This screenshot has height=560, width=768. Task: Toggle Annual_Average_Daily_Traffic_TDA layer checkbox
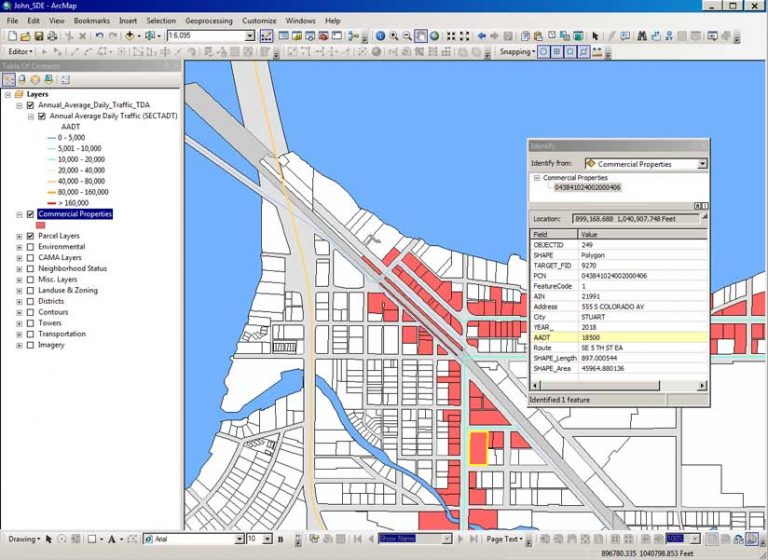pos(30,105)
